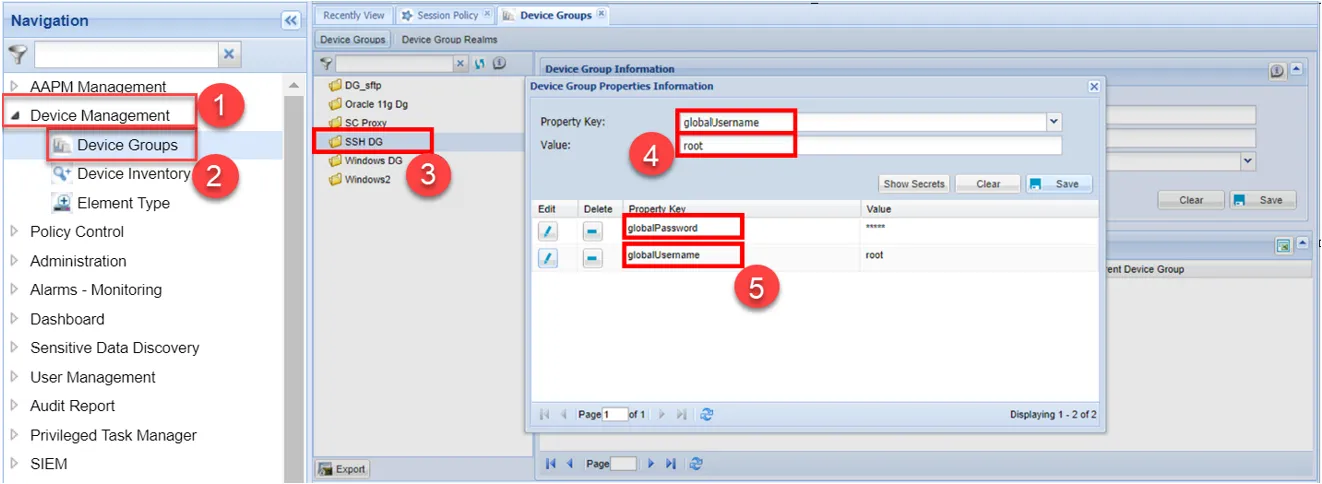Click Save in the properties dialog
The image size is (1322, 484).
tap(1059, 184)
